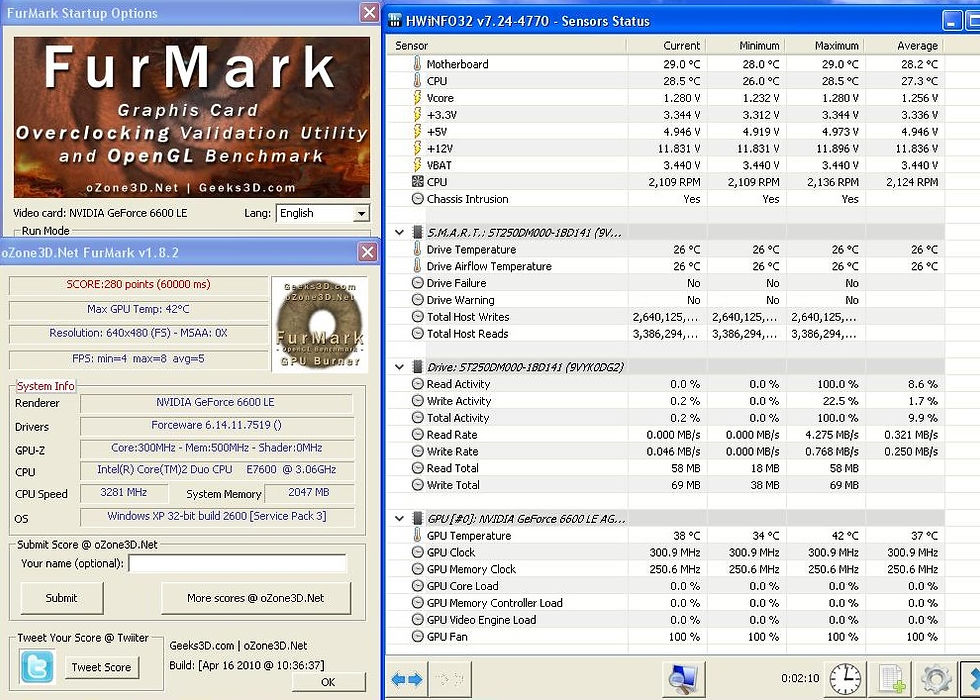Click the clock reset timer icon
The image size is (980, 700).
845,679
